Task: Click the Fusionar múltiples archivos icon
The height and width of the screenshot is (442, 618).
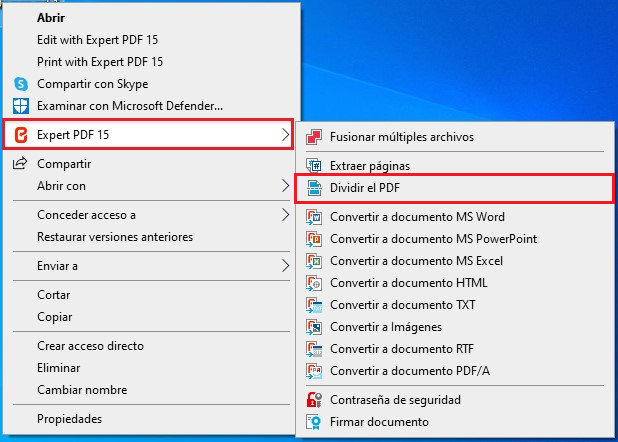Action: click(x=314, y=137)
